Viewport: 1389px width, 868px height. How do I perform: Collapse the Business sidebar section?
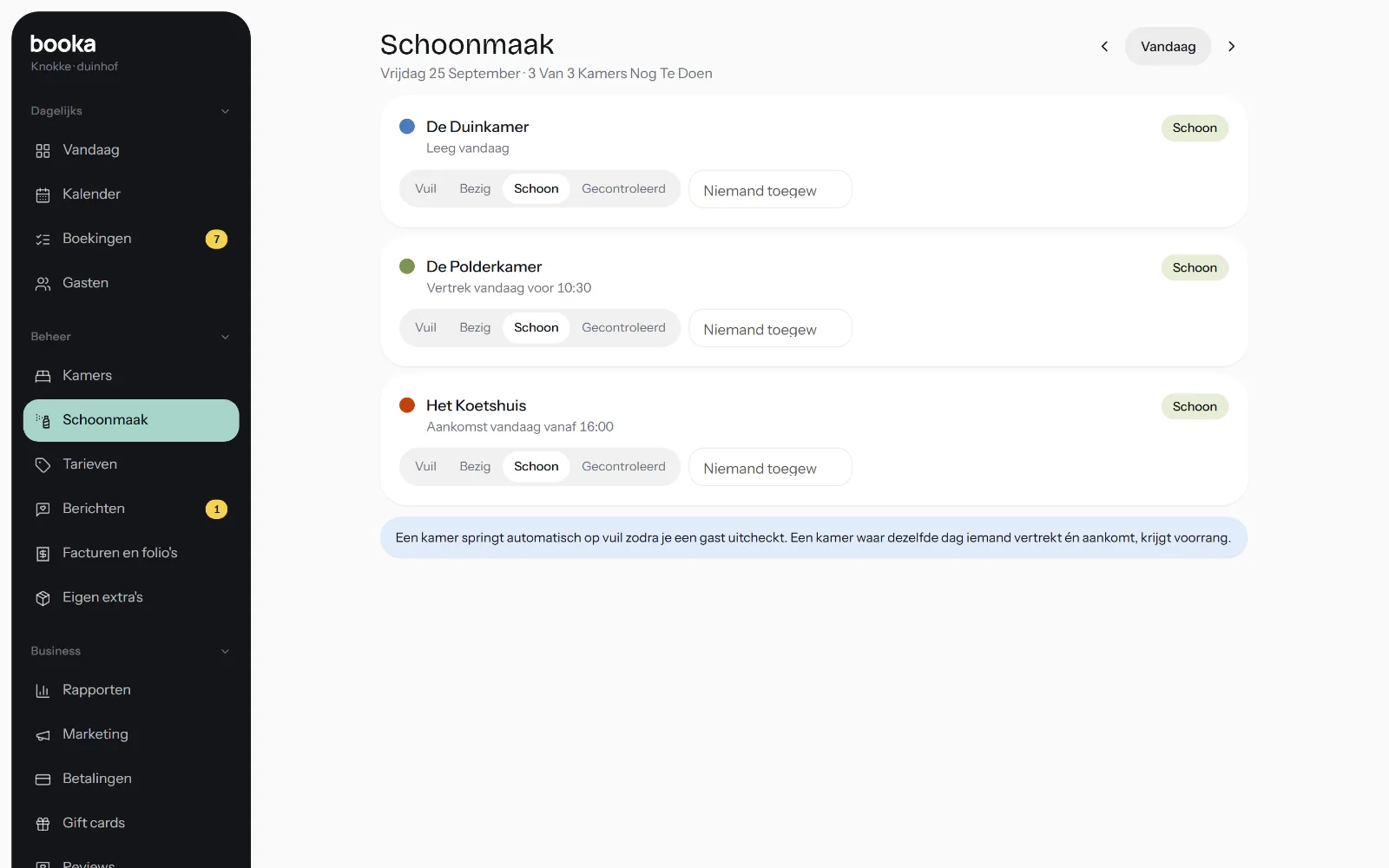click(225, 651)
